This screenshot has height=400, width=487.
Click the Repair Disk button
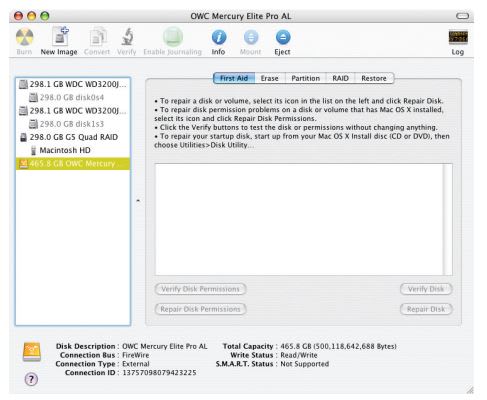click(426, 309)
